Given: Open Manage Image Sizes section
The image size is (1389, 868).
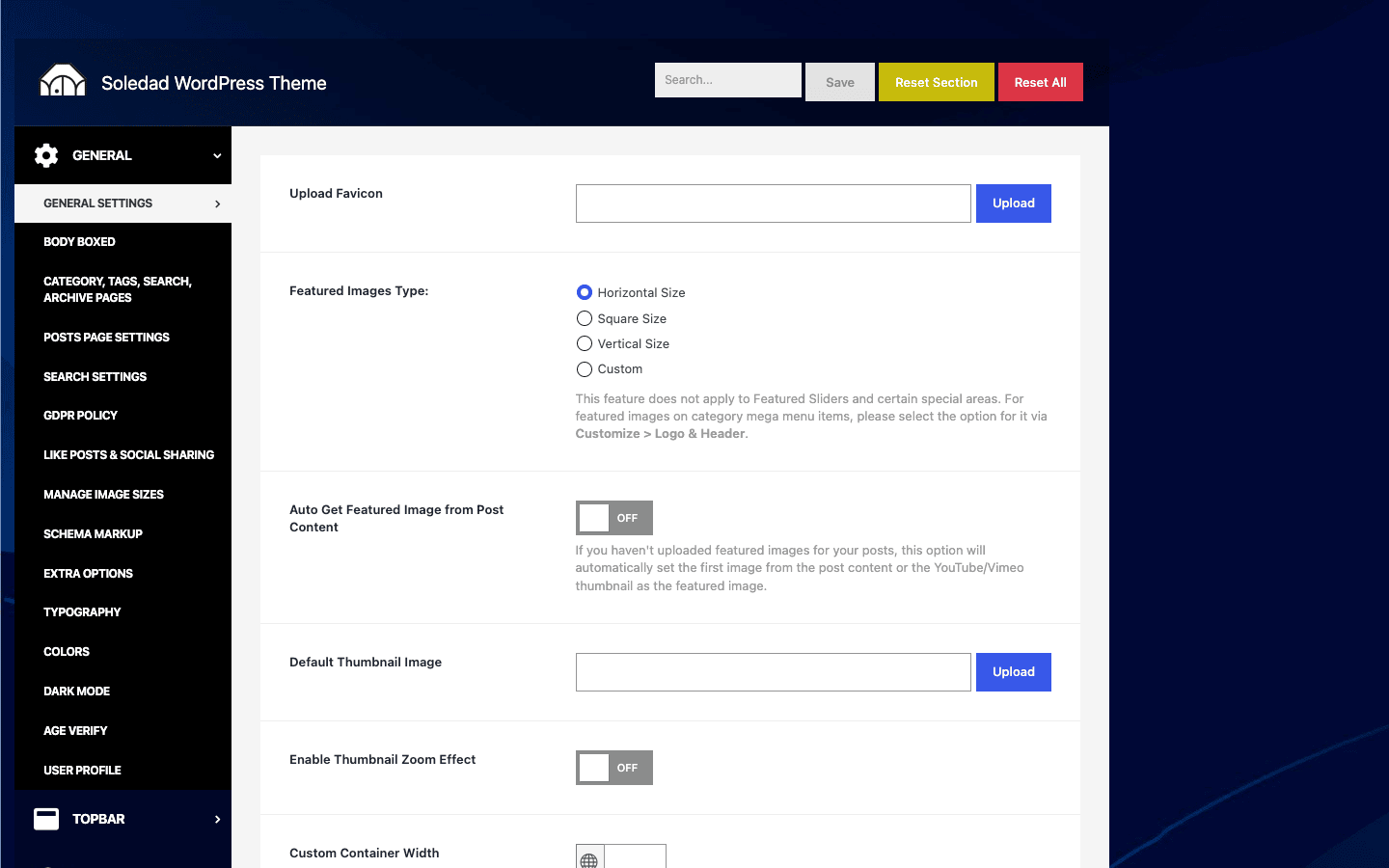Looking at the screenshot, I should coord(123,495).
